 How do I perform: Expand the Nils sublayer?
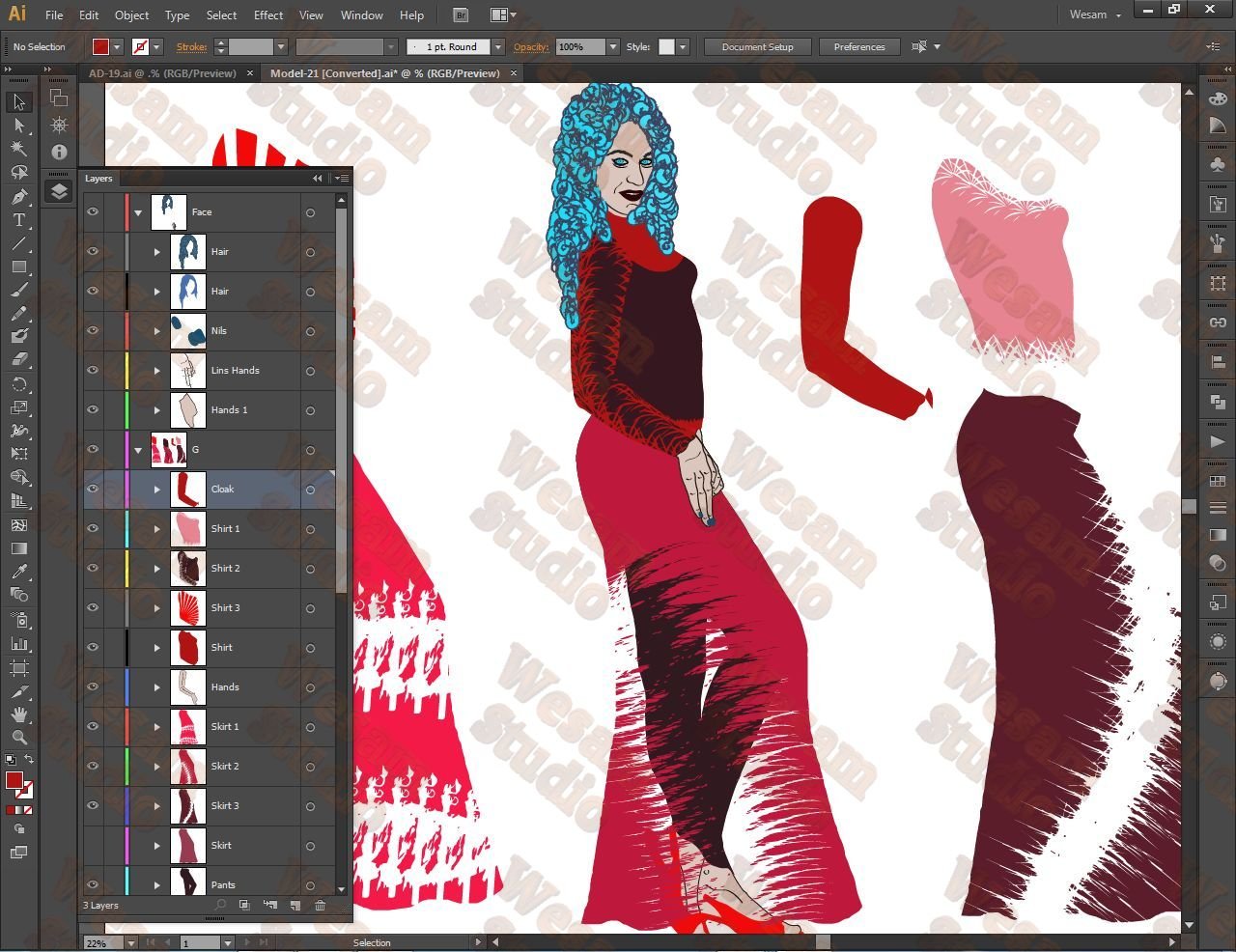[157, 331]
